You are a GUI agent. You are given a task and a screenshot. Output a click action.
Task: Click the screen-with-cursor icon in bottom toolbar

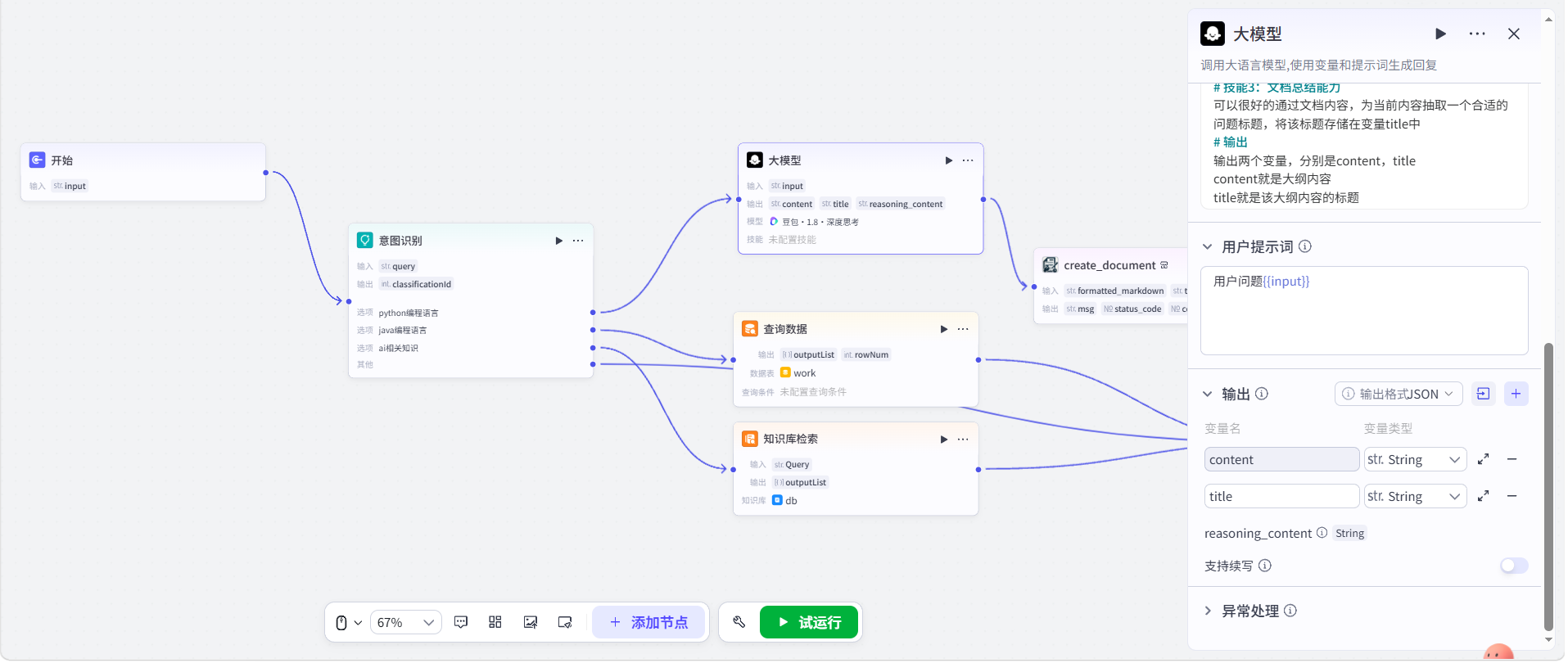click(565, 622)
